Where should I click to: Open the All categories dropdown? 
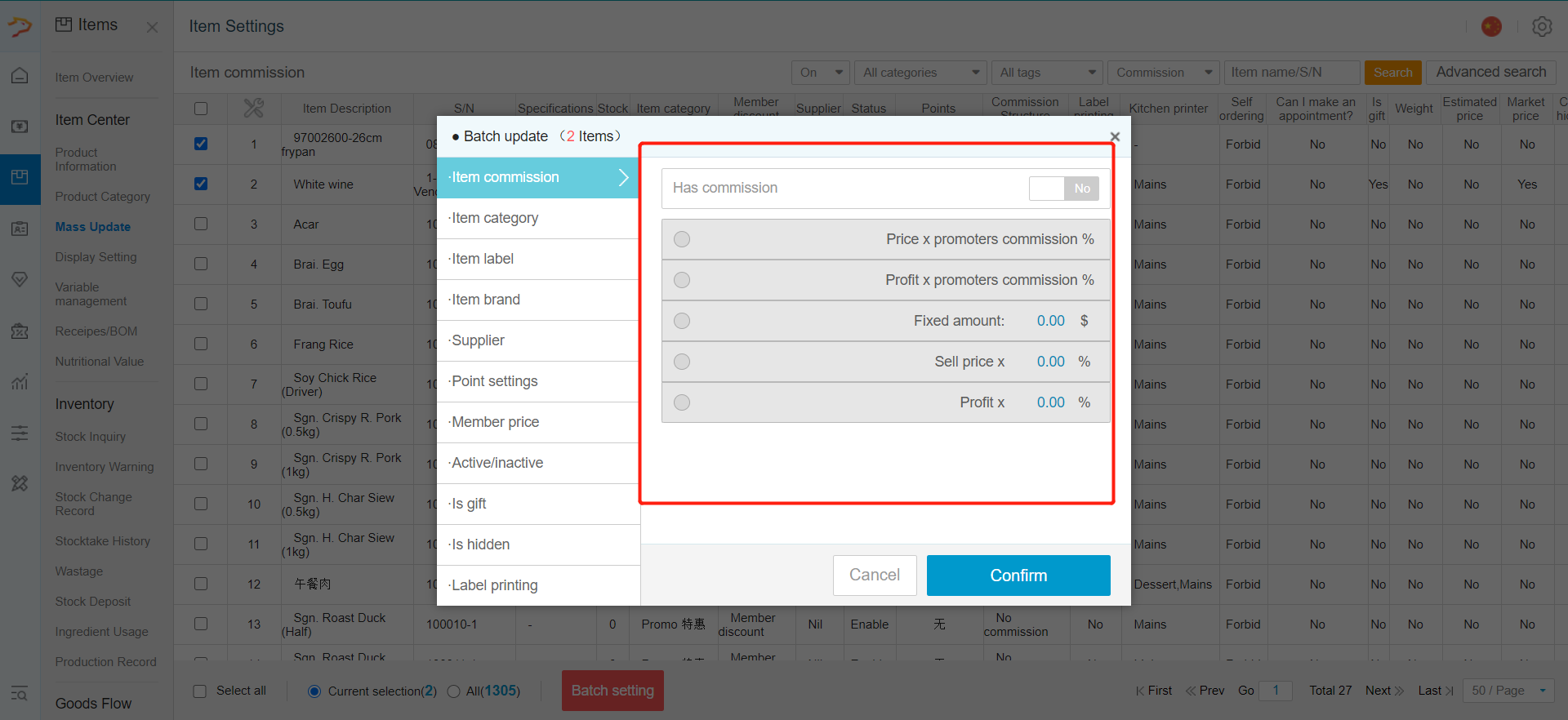[921, 73]
